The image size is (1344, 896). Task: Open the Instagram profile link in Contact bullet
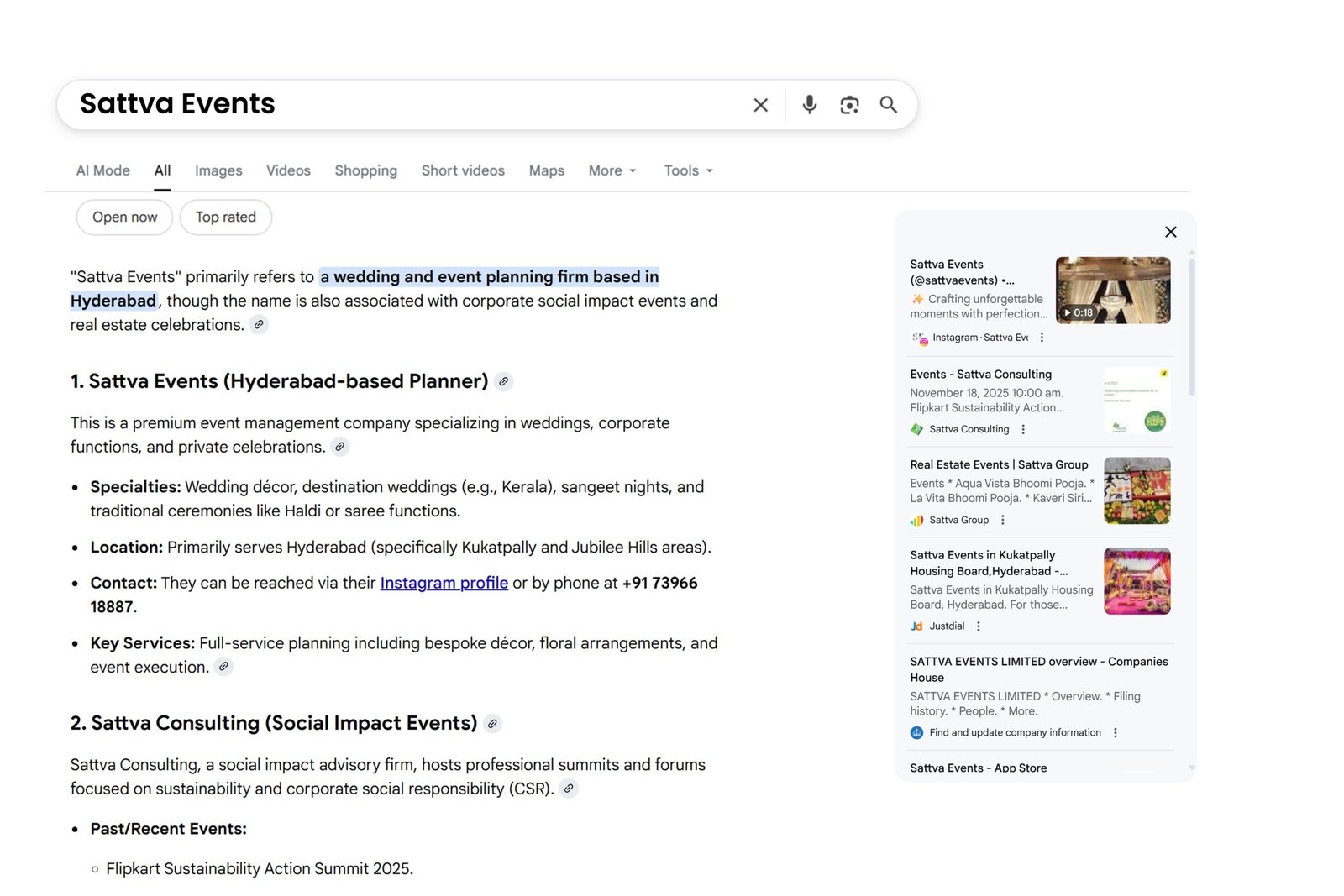point(444,582)
